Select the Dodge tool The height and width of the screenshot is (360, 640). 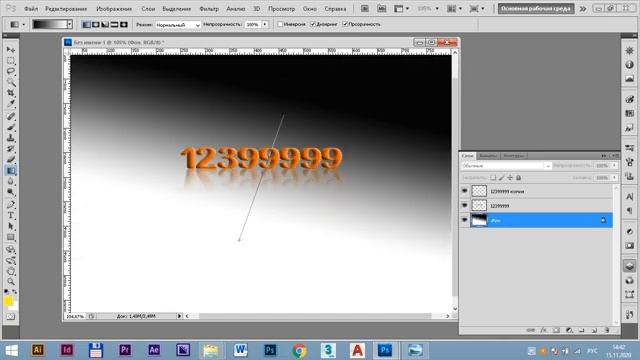coord(11,192)
